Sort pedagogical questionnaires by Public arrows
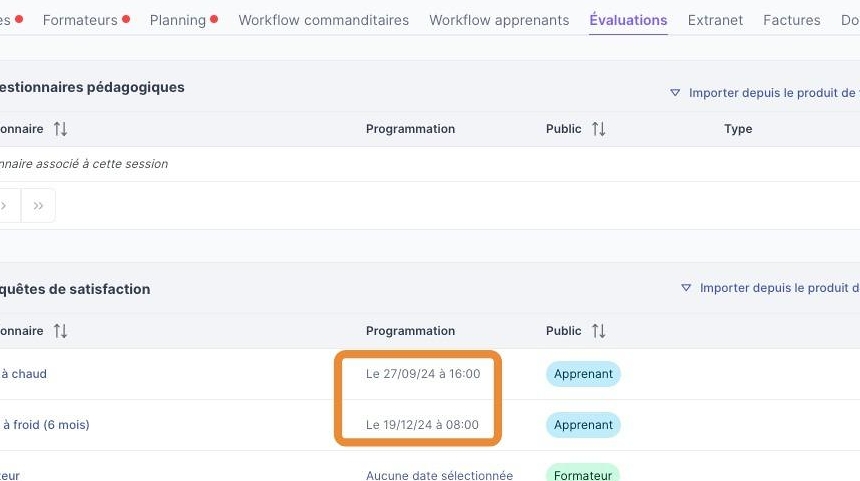This screenshot has width=860, height=481. (598, 129)
